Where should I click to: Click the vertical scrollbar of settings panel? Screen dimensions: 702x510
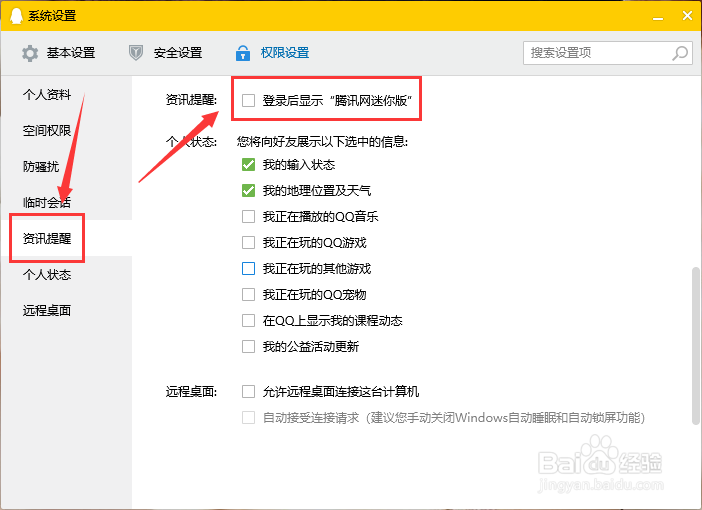695,346
